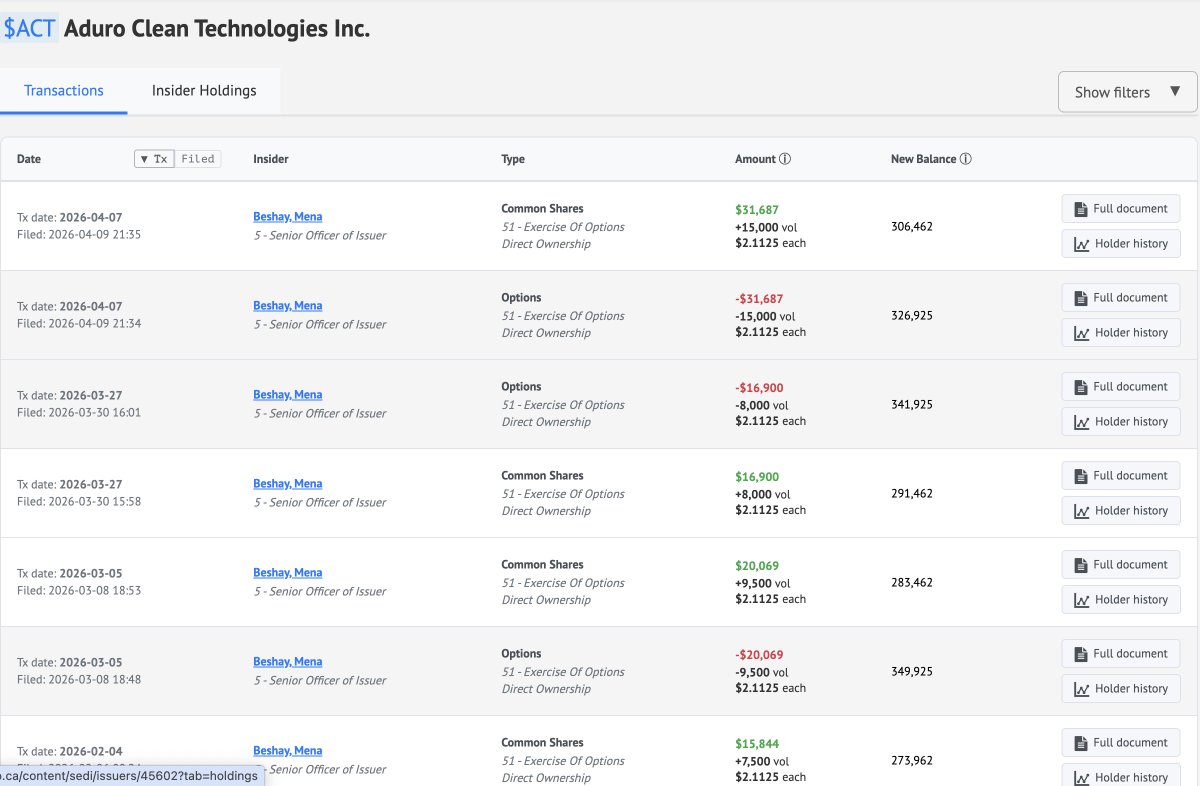Open Beshay, Mena link filed 2026-03-08 18:48

(x=287, y=662)
